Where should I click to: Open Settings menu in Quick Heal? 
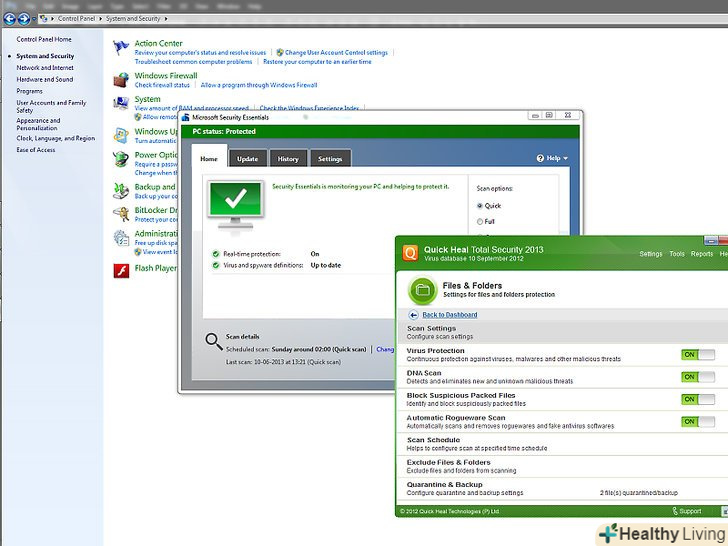pos(650,254)
